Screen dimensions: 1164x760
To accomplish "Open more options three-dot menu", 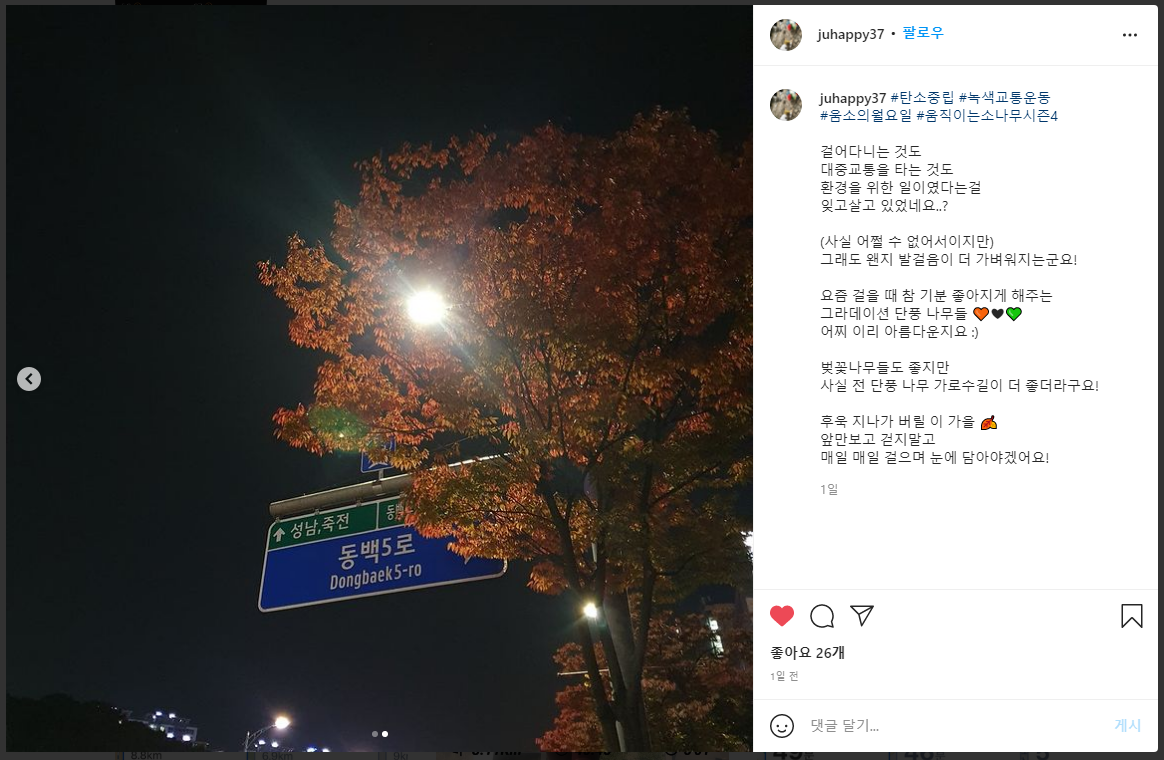I will point(1130,35).
